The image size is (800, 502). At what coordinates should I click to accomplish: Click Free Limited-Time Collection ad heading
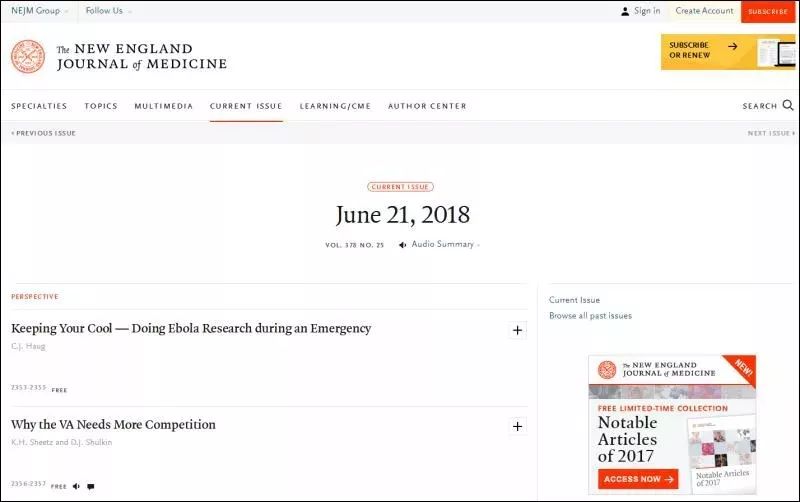[663, 409]
